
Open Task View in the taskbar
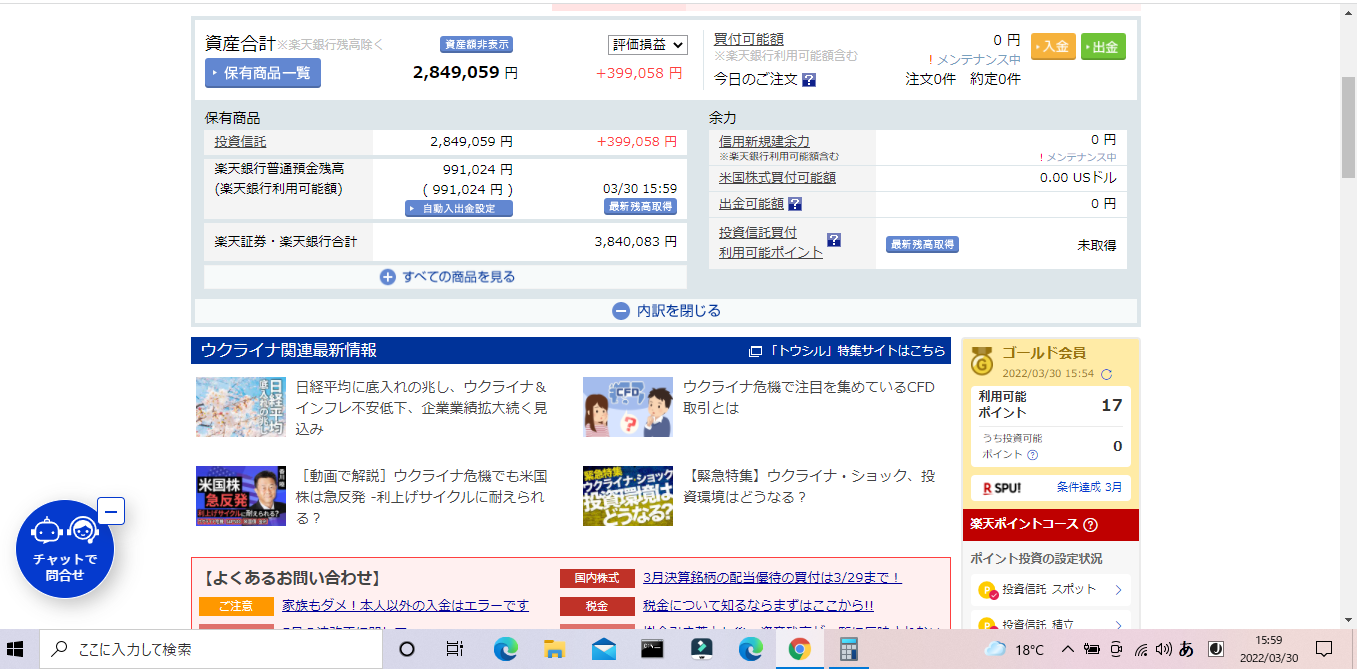454,649
